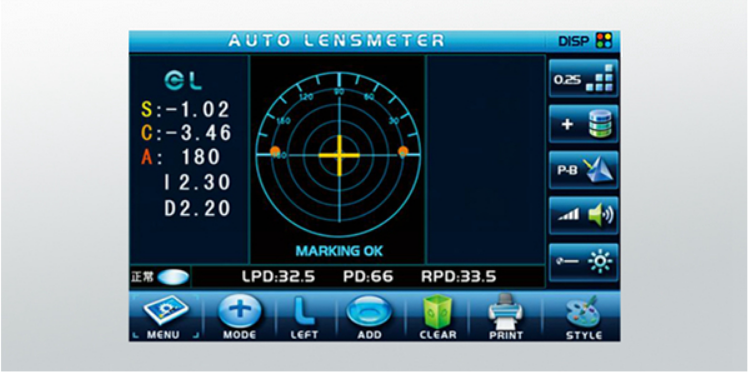749x372 pixels.
Task: Toggle the P-B prism button
Action: (x=583, y=170)
